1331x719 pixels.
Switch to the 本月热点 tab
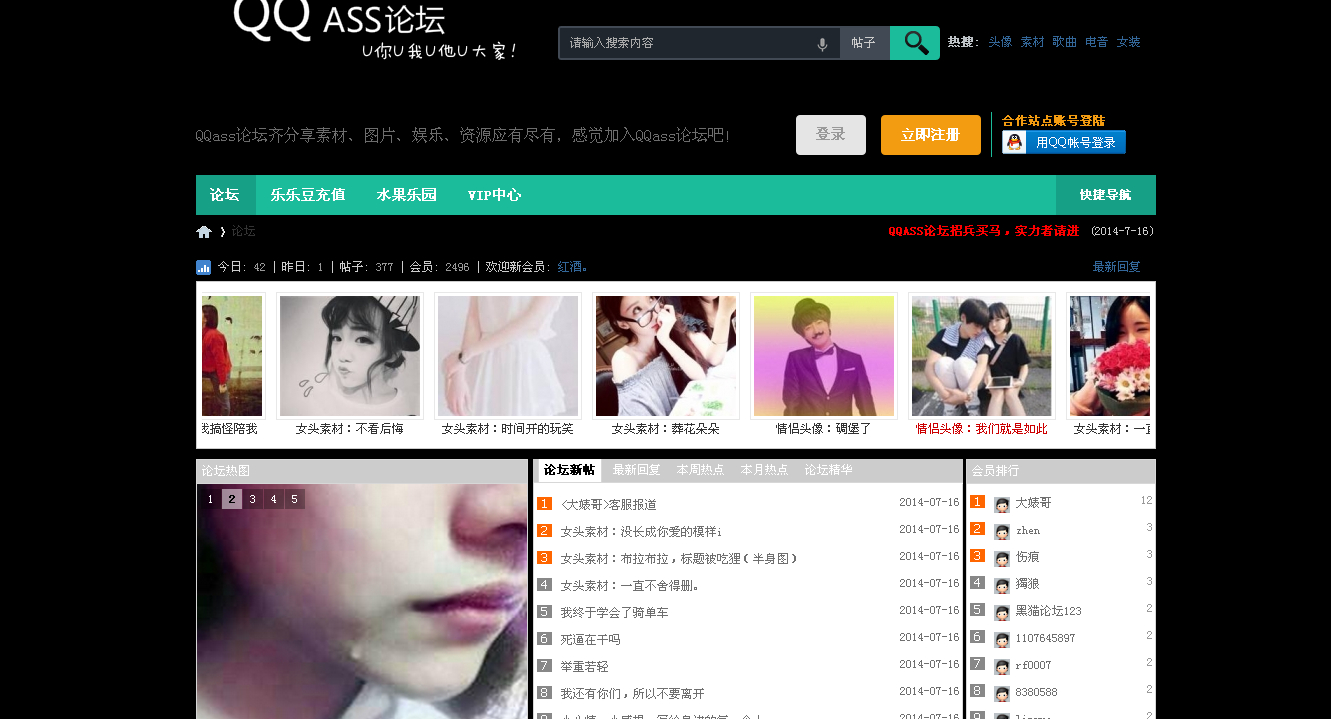coord(764,470)
